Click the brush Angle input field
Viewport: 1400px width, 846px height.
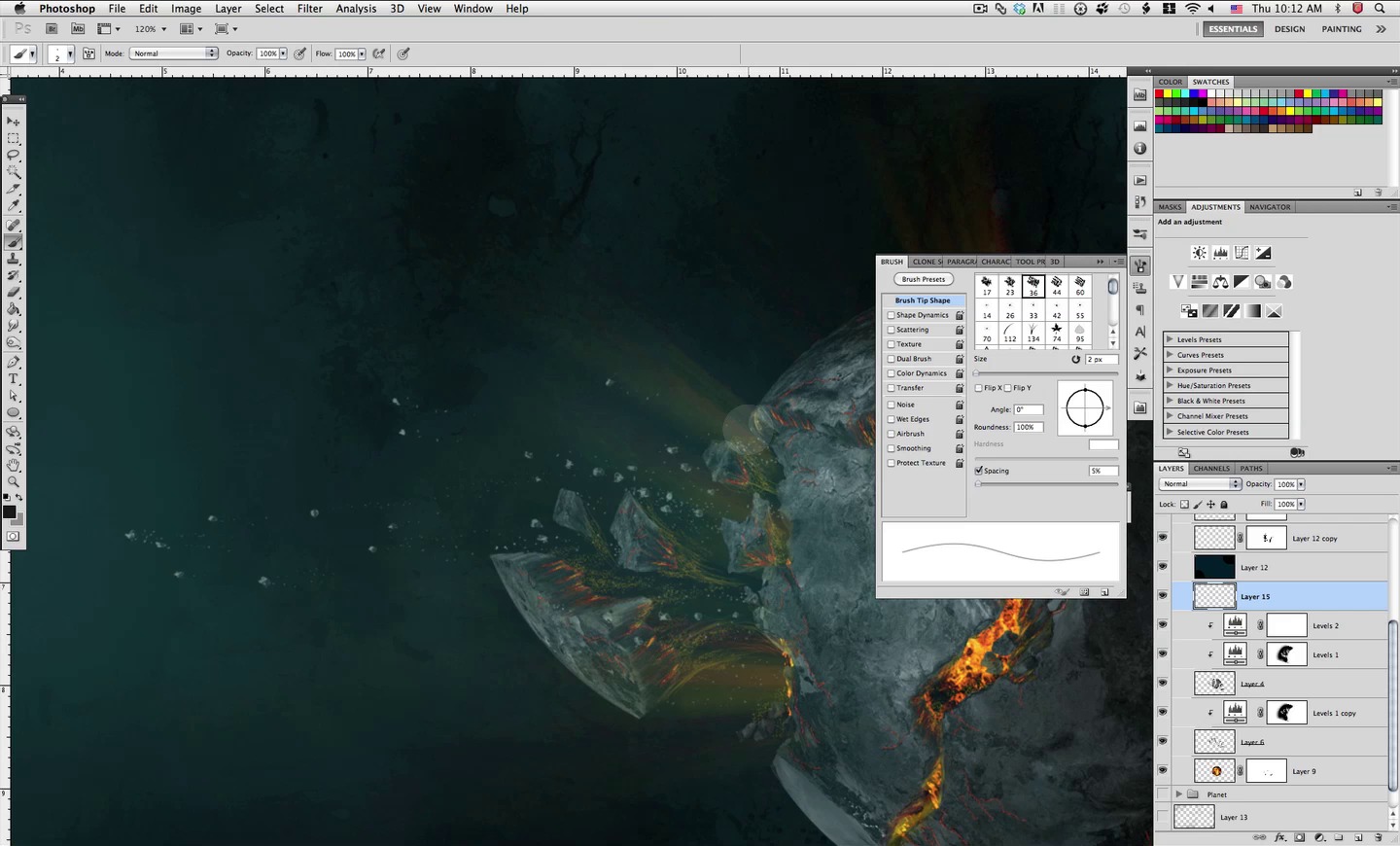click(1029, 409)
